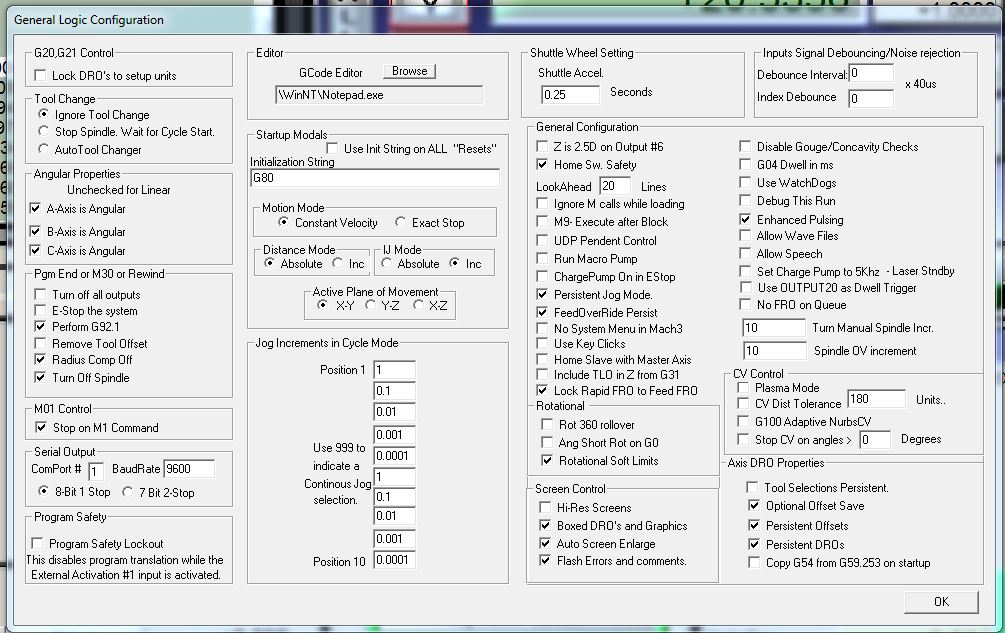
Task: Select Absolute Distance Mode
Action: point(269,263)
